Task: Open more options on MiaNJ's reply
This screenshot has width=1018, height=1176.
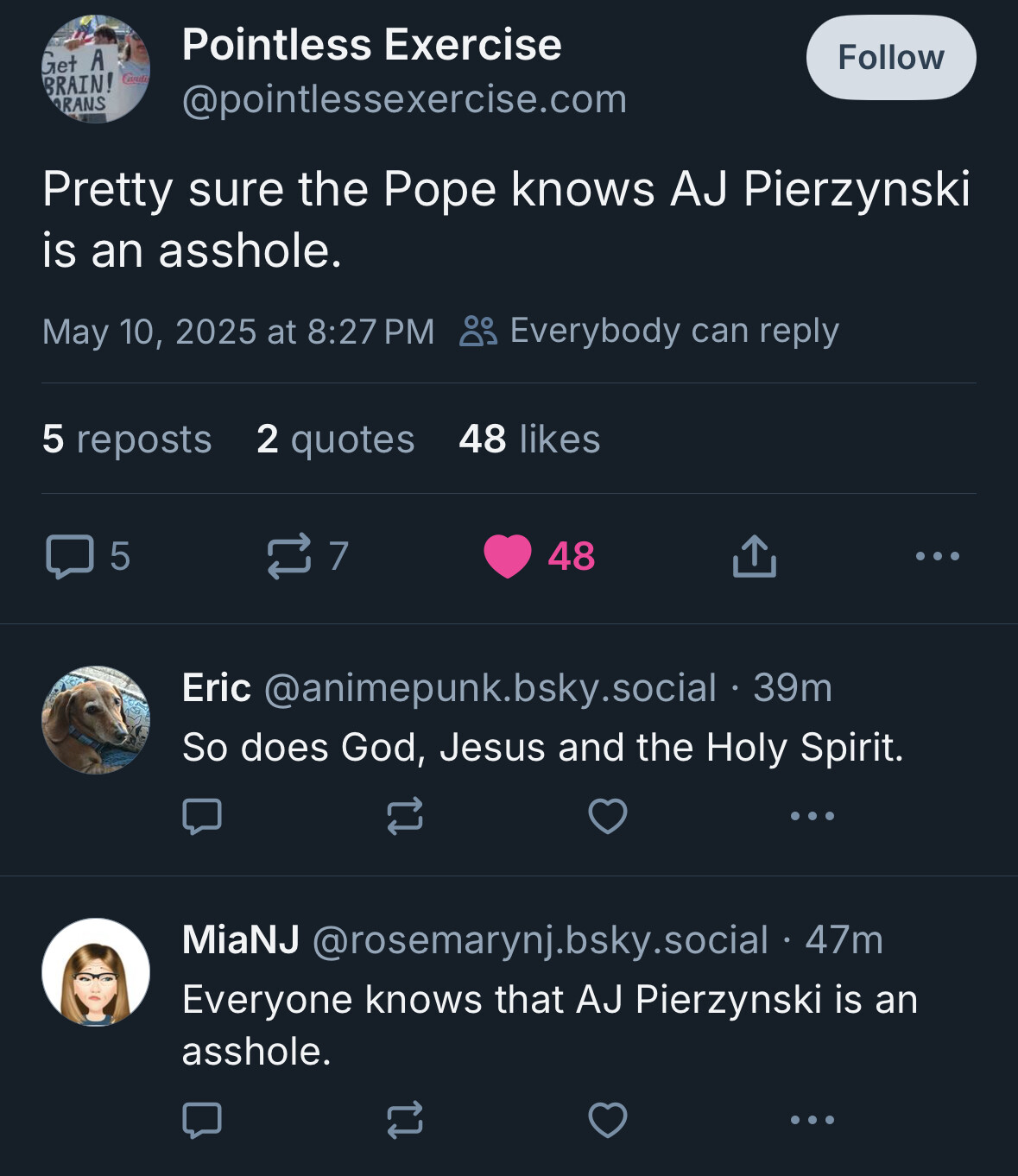Action: click(813, 1120)
